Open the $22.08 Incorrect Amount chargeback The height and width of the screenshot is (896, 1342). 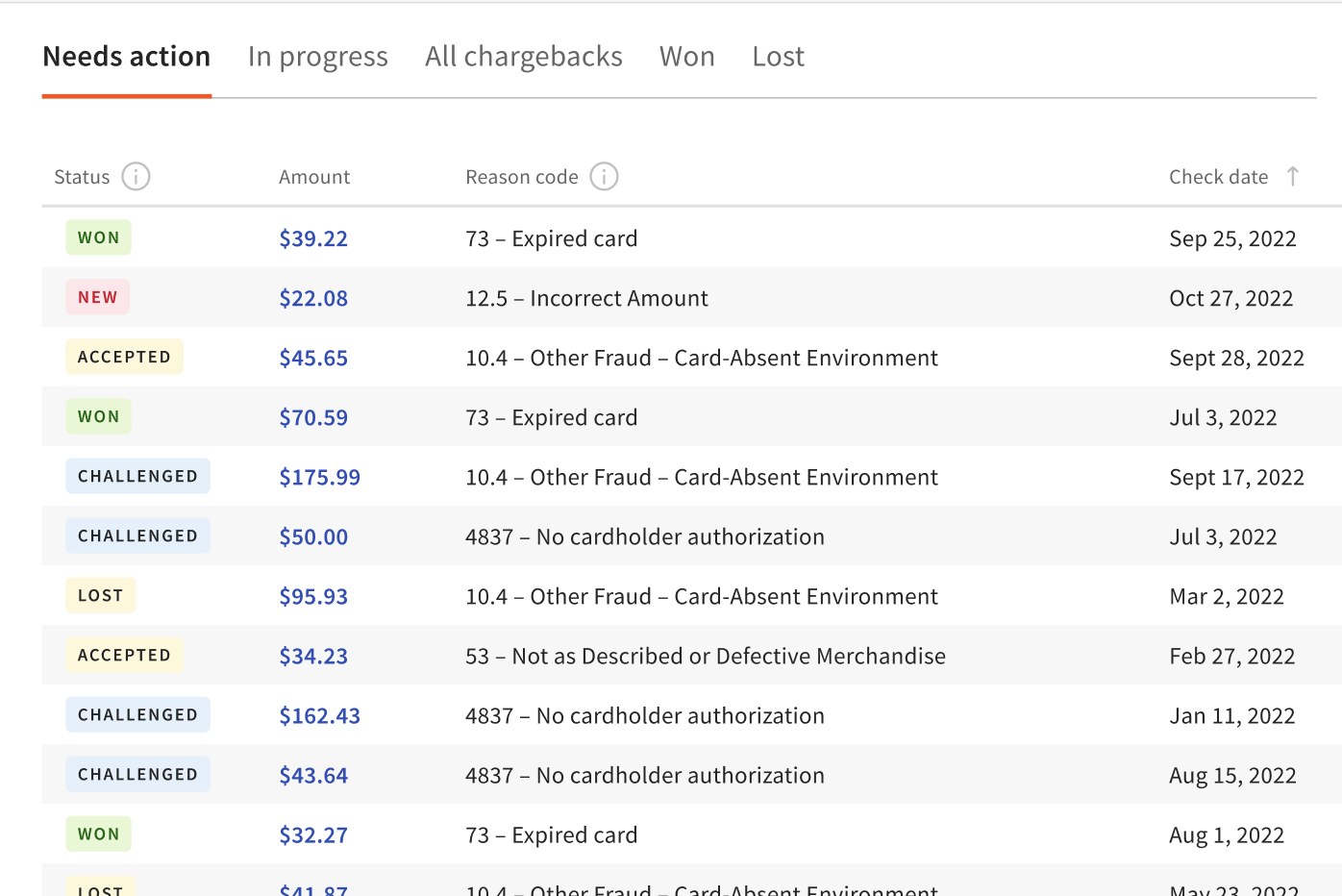click(x=313, y=298)
